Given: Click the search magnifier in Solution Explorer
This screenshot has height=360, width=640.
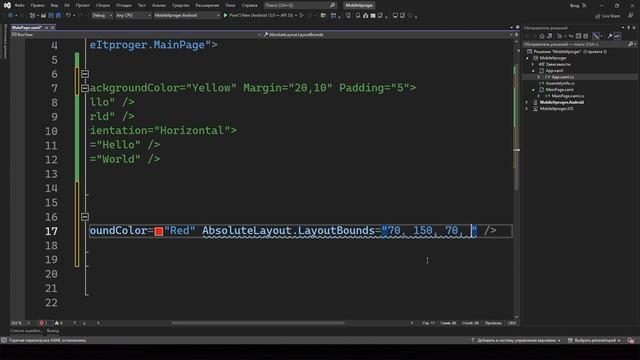Looking at the screenshot, I should click(631, 44).
